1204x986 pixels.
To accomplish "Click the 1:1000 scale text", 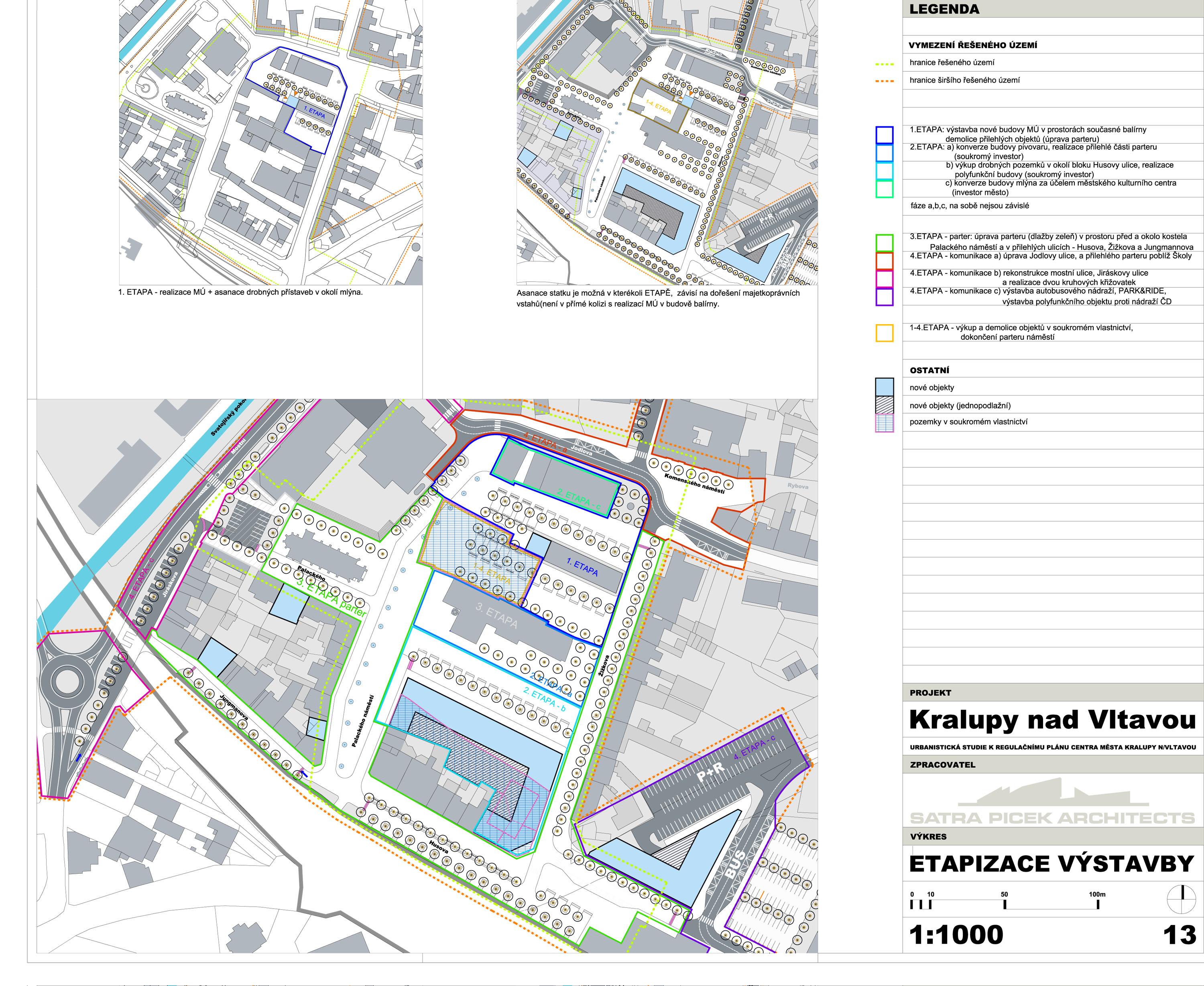I will 956,935.
